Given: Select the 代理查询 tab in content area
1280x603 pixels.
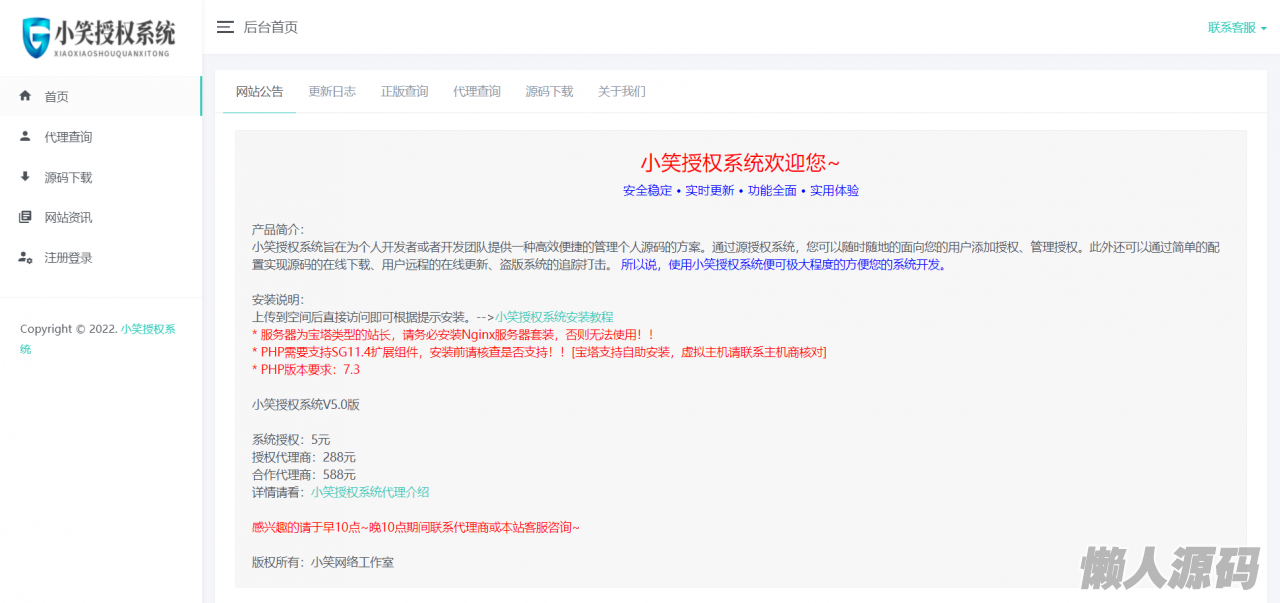Looking at the screenshot, I should (477, 91).
